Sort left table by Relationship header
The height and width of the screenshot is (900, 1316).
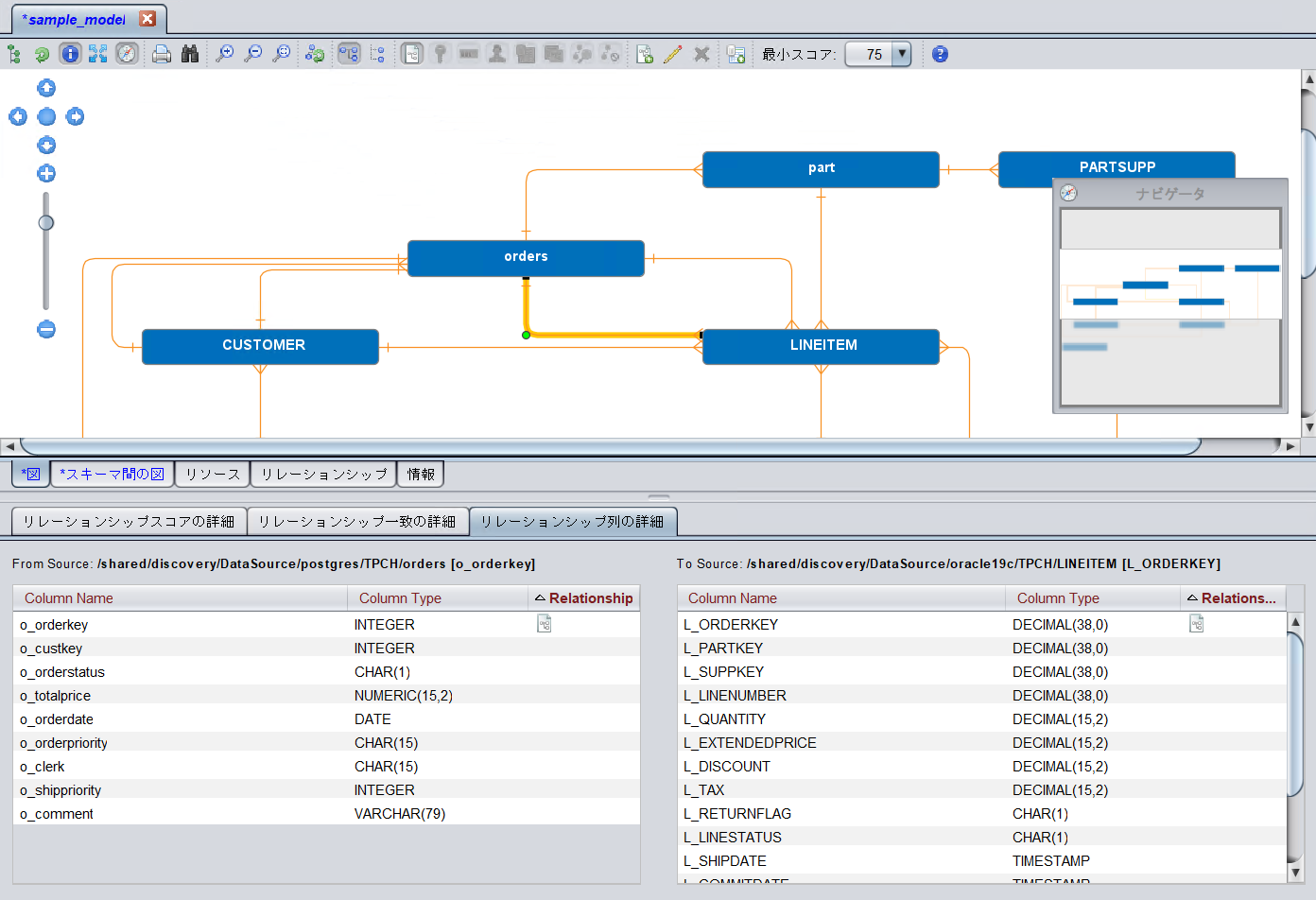(584, 598)
